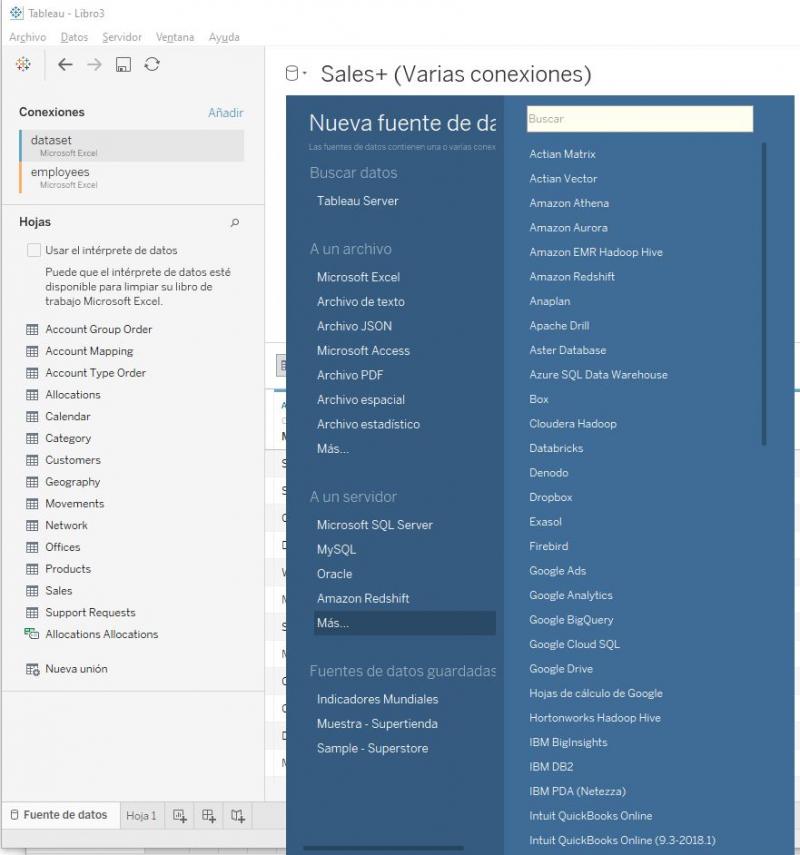This screenshot has height=855, width=800.
Task: Connect to Microsoft SQL Server
Action: (375, 525)
